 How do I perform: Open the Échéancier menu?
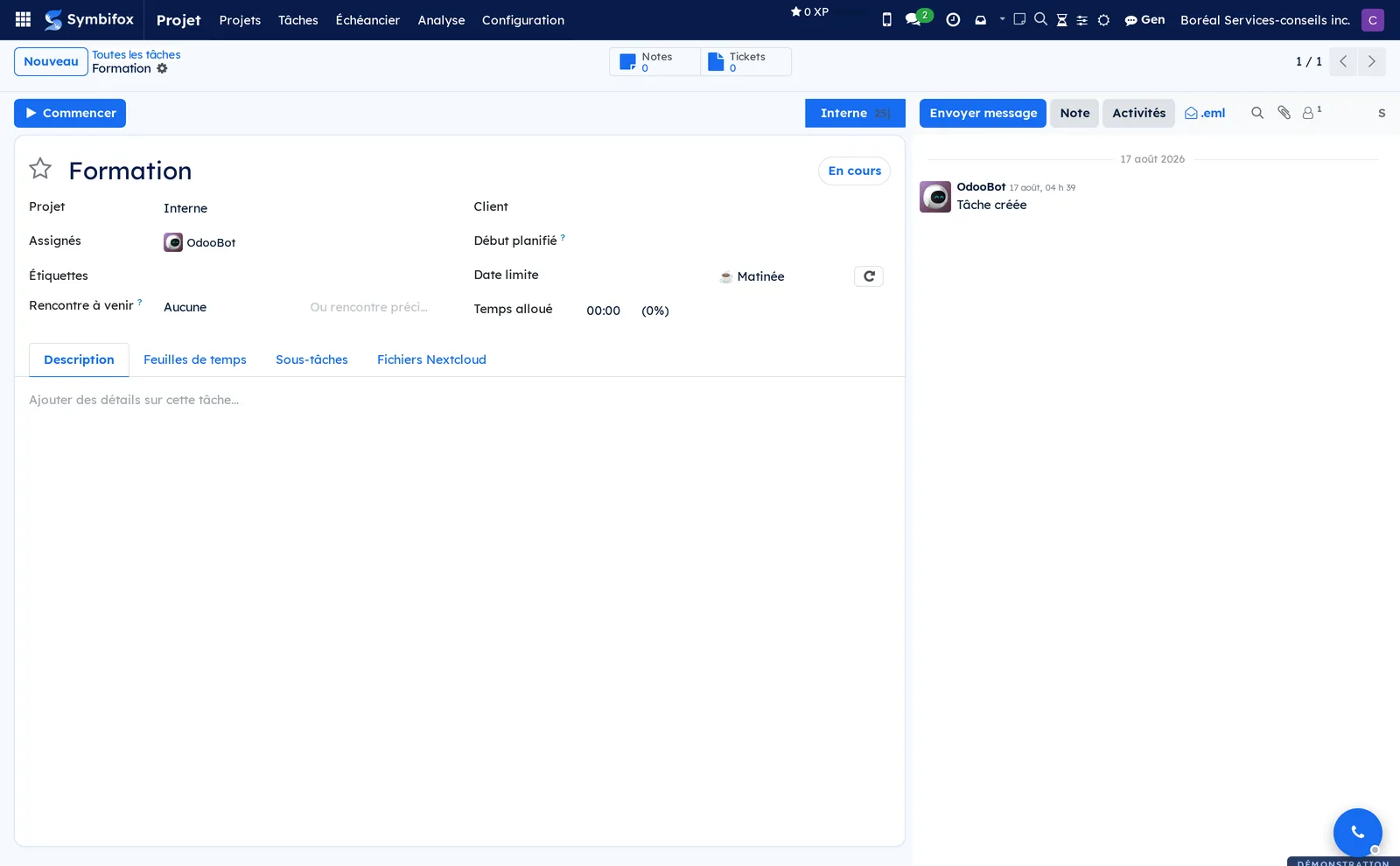point(367,20)
